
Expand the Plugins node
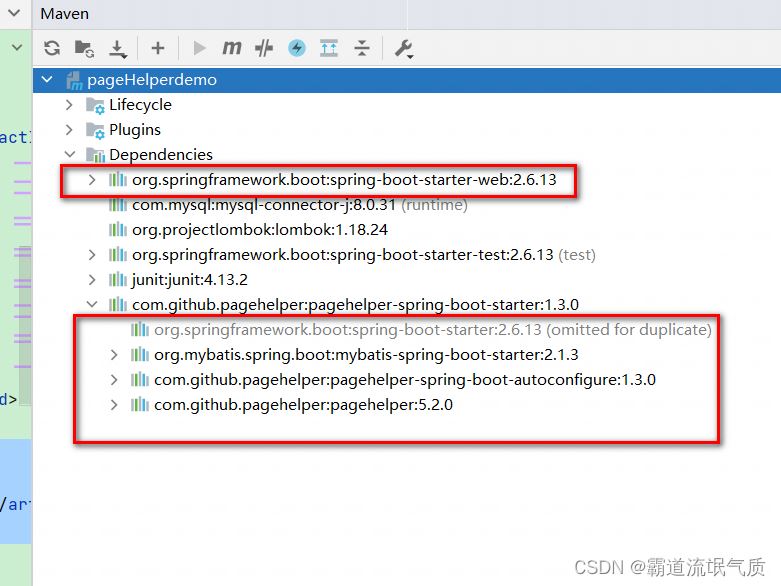point(69,129)
